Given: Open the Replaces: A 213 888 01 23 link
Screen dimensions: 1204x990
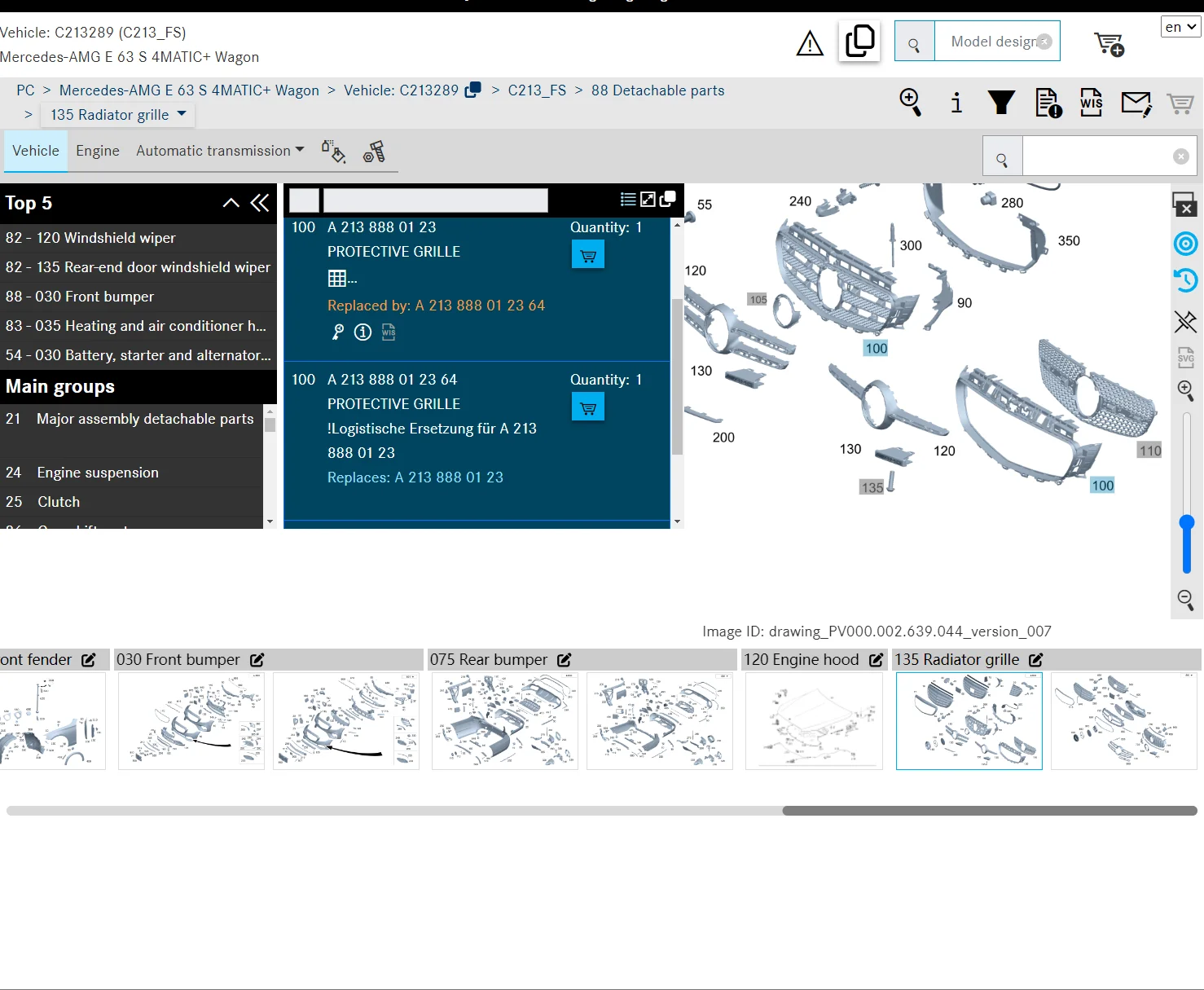Looking at the screenshot, I should click(x=415, y=477).
